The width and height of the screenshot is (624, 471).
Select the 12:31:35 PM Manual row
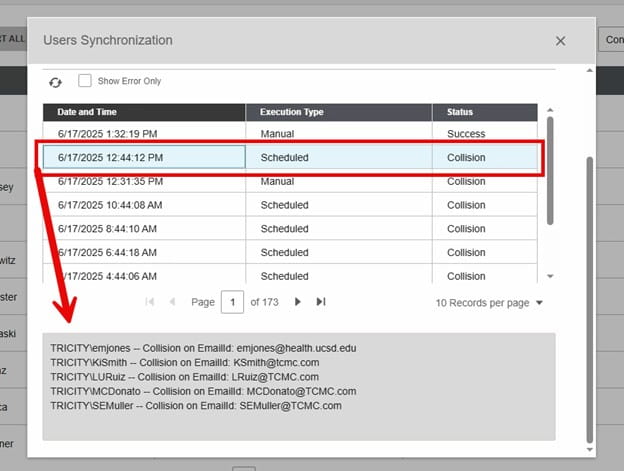(x=290, y=182)
